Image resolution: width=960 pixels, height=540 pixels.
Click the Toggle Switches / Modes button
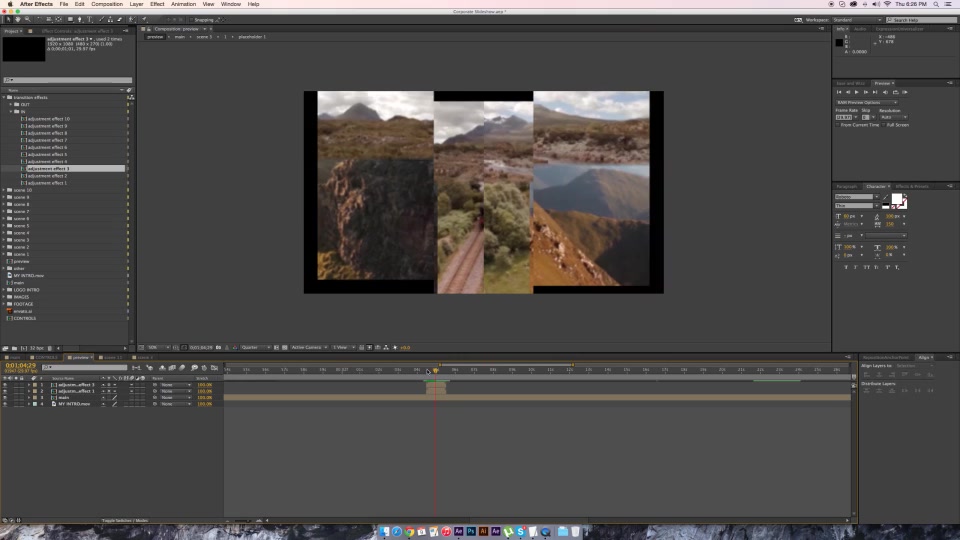tap(125, 520)
